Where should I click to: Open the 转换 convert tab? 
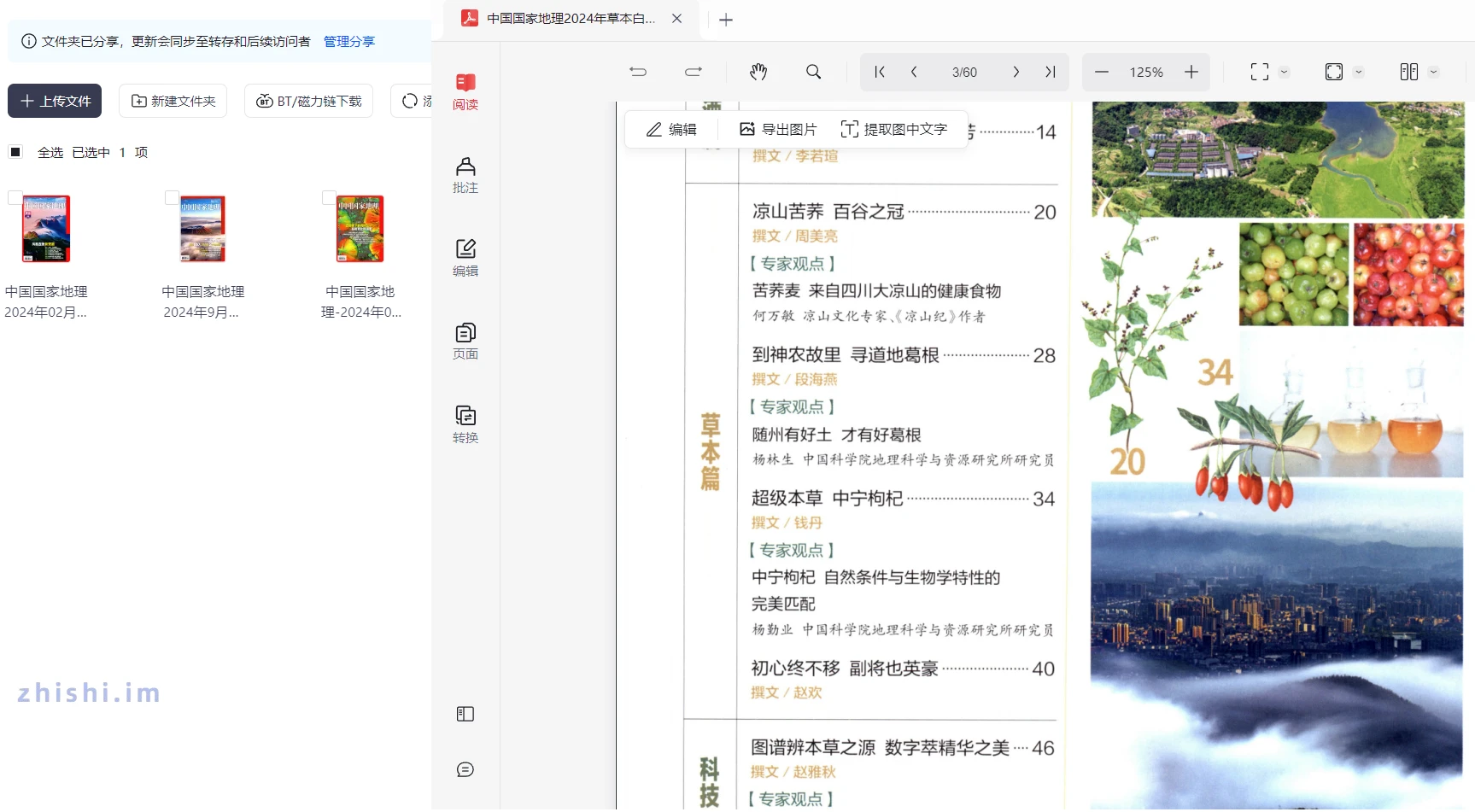[465, 424]
